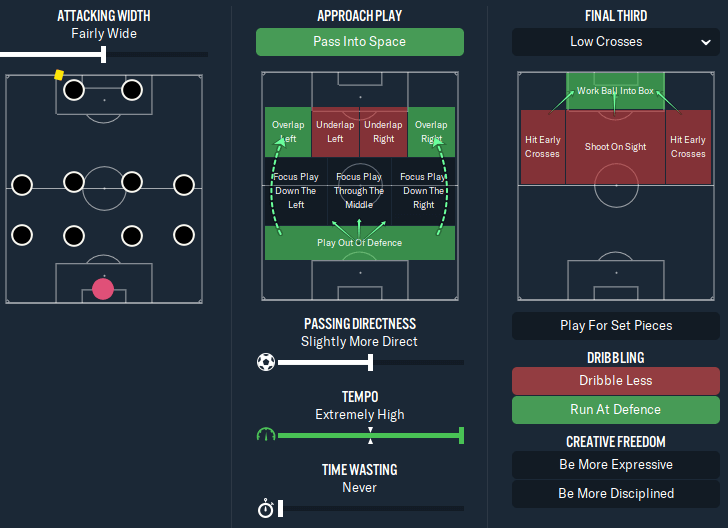Click the Attacking Width slider handle

point(104,54)
